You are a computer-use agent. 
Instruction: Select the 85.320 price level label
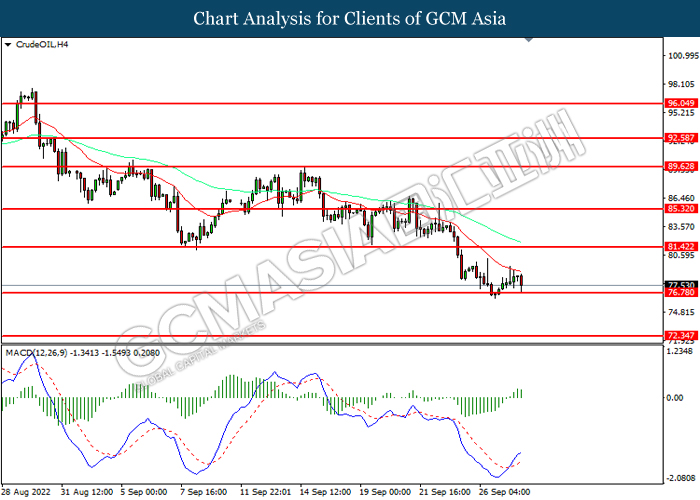pos(681,209)
